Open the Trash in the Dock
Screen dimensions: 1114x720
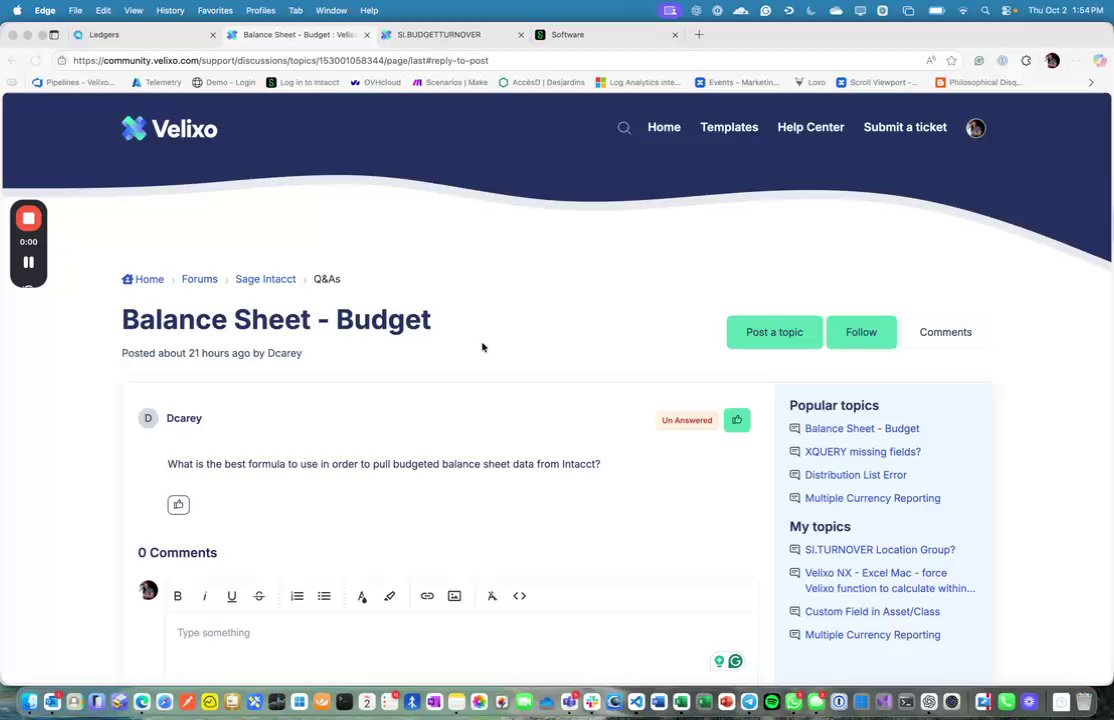pyautogui.click(x=1083, y=702)
